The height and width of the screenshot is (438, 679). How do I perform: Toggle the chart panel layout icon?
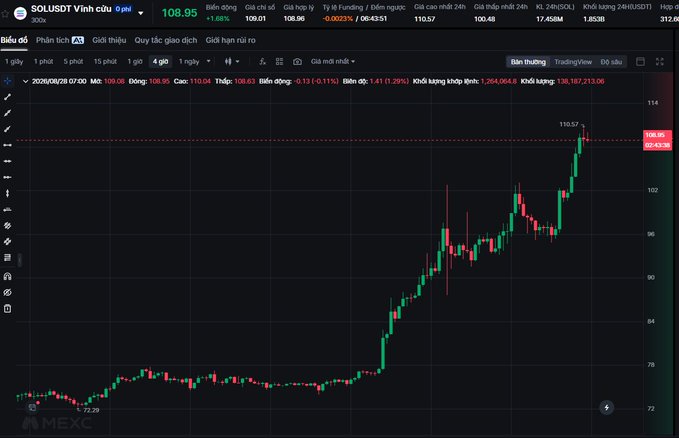pyautogui.click(x=640, y=62)
